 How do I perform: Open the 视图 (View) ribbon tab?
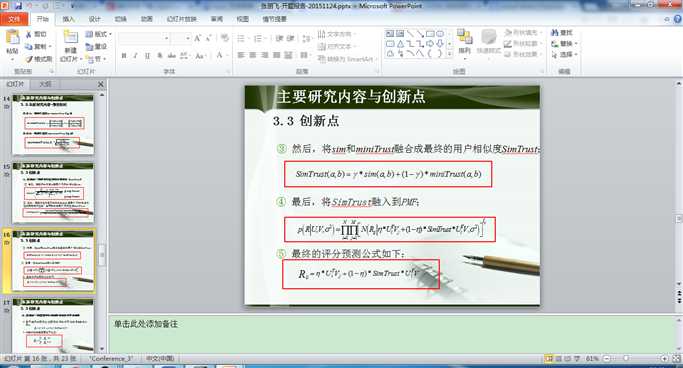[243, 19]
